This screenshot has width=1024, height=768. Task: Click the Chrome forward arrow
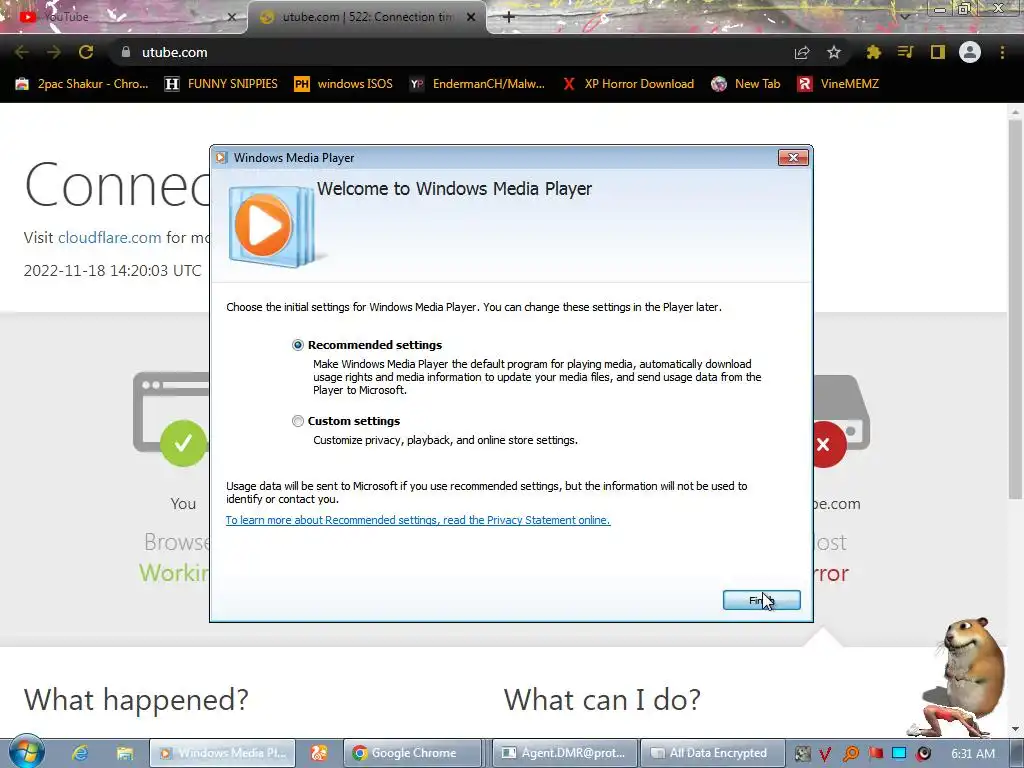(54, 52)
